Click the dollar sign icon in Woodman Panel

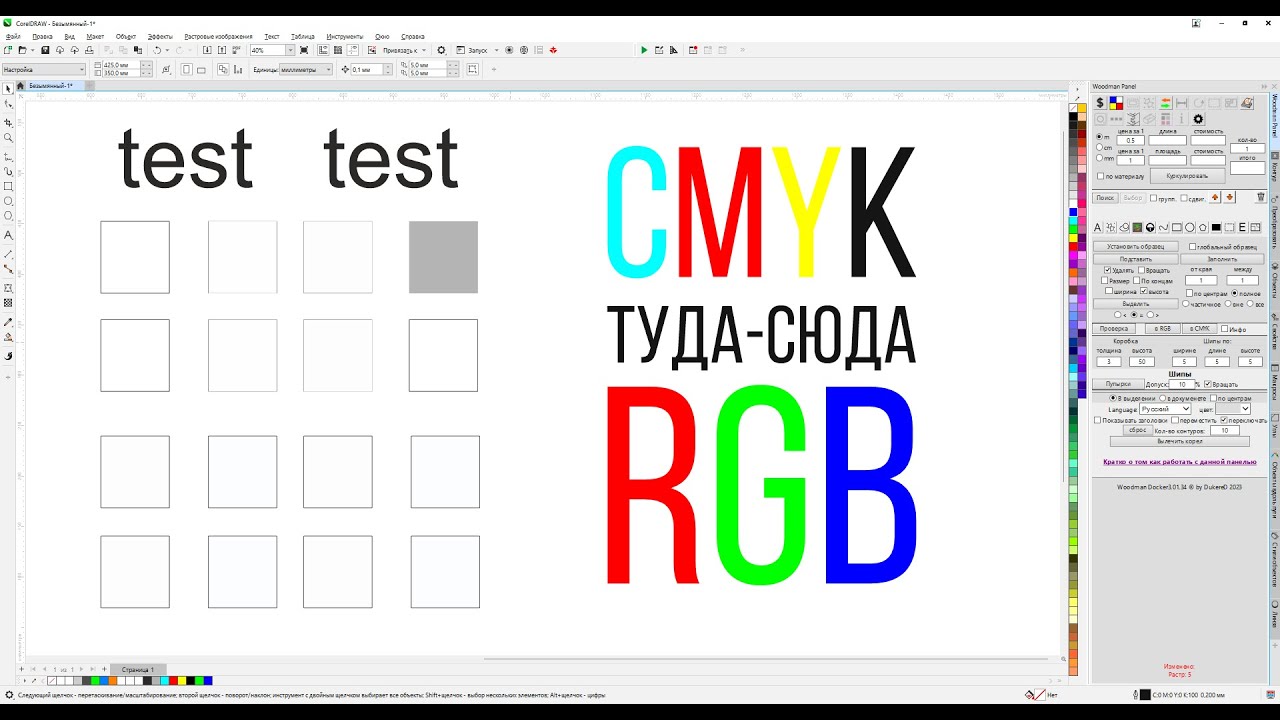1100,103
